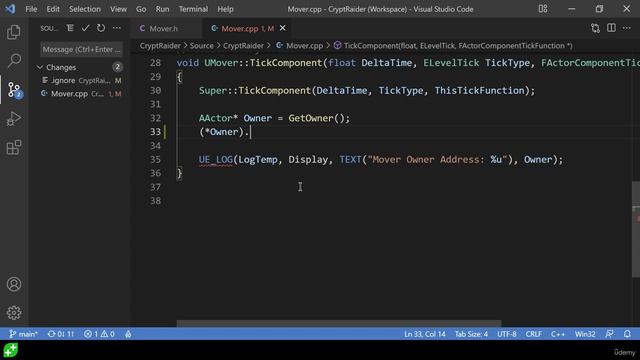The height and width of the screenshot is (360, 640).
Task: Open the Help menu
Action: pyautogui.click(x=225, y=9)
